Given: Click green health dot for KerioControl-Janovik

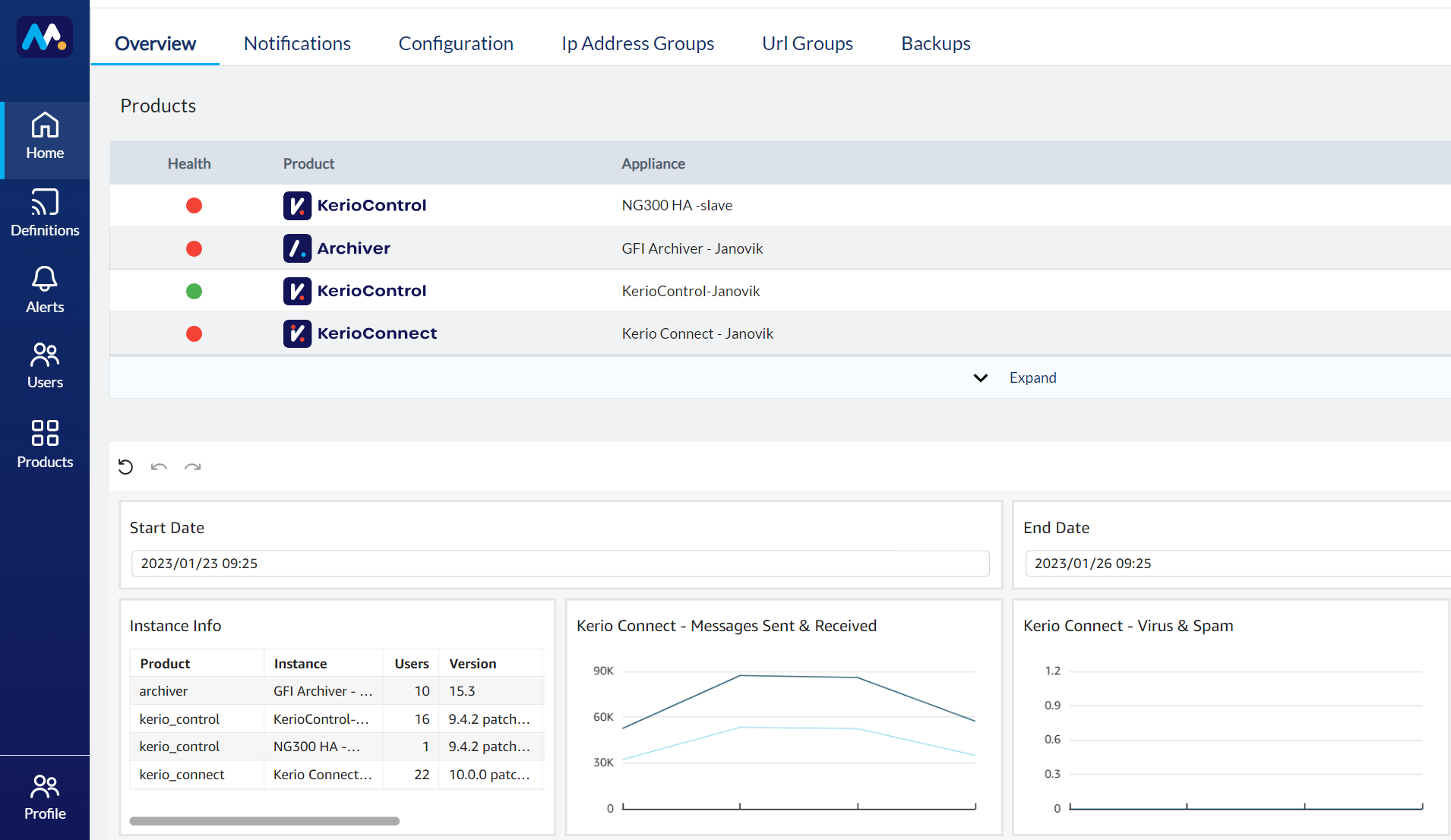Looking at the screenshot, I should (194, 291).
